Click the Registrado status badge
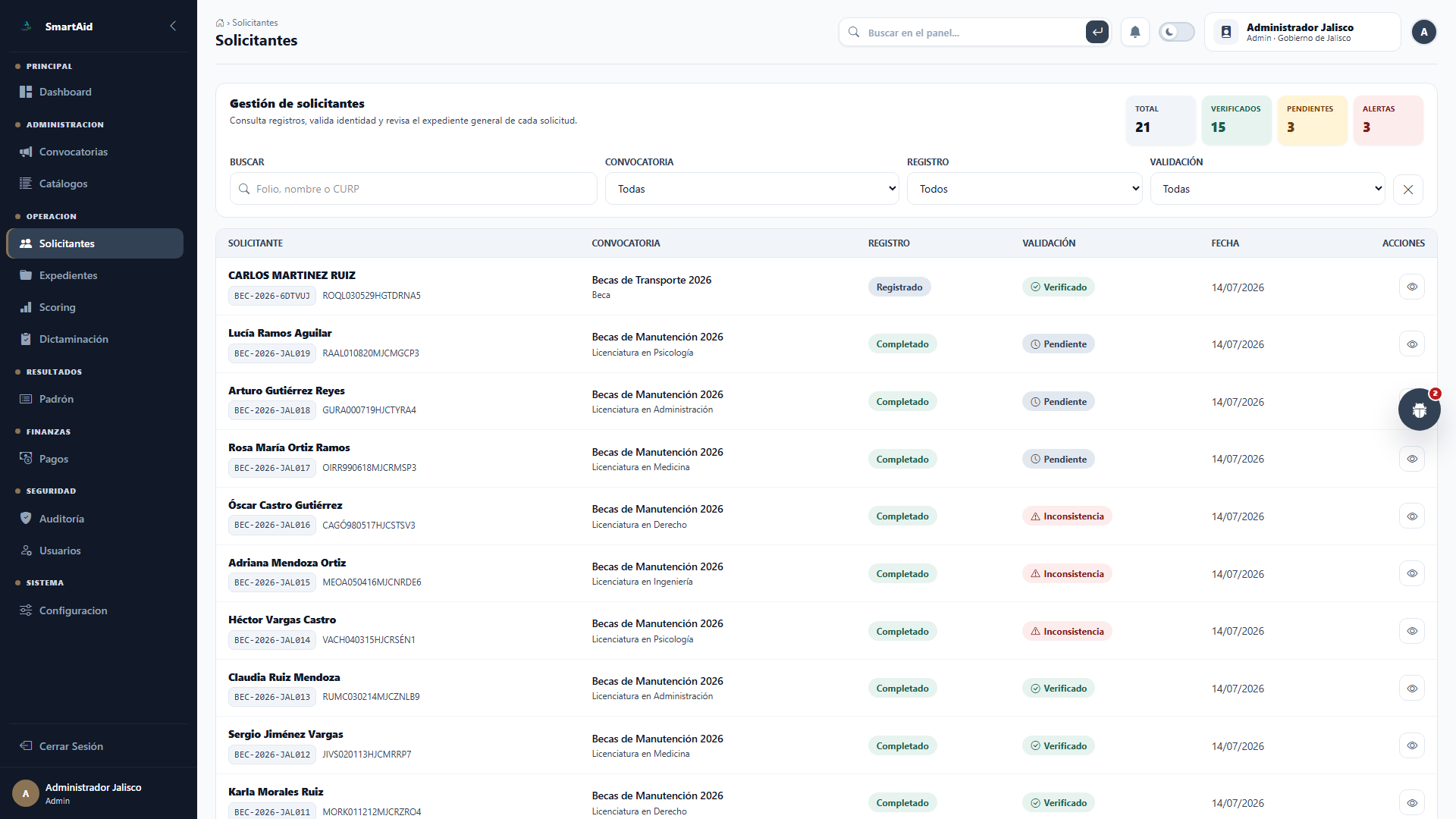The height and width of the screenshot is (819, 1456). click(899, 287)
